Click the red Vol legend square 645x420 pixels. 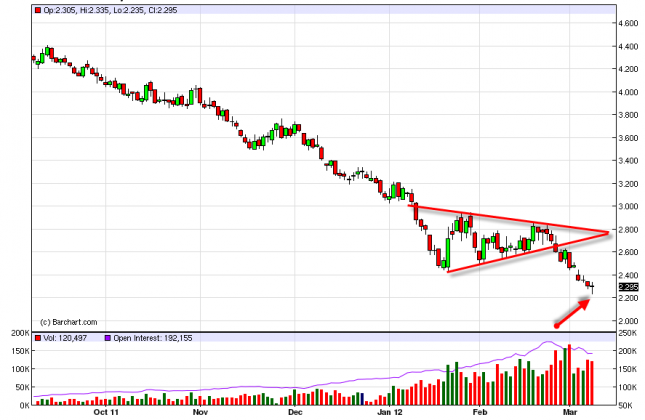(37, 338)
